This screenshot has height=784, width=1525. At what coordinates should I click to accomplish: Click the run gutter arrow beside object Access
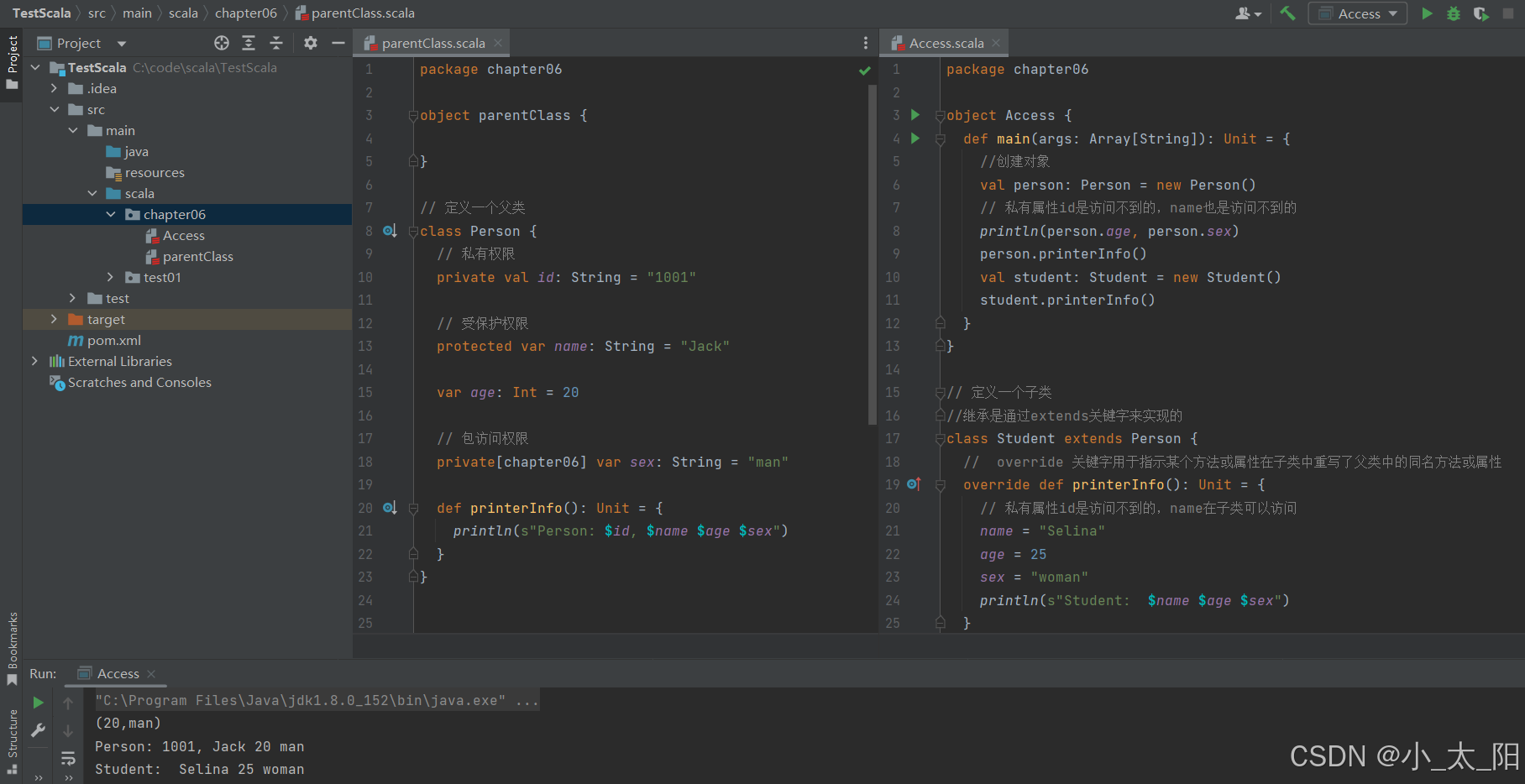pos(915,115)
